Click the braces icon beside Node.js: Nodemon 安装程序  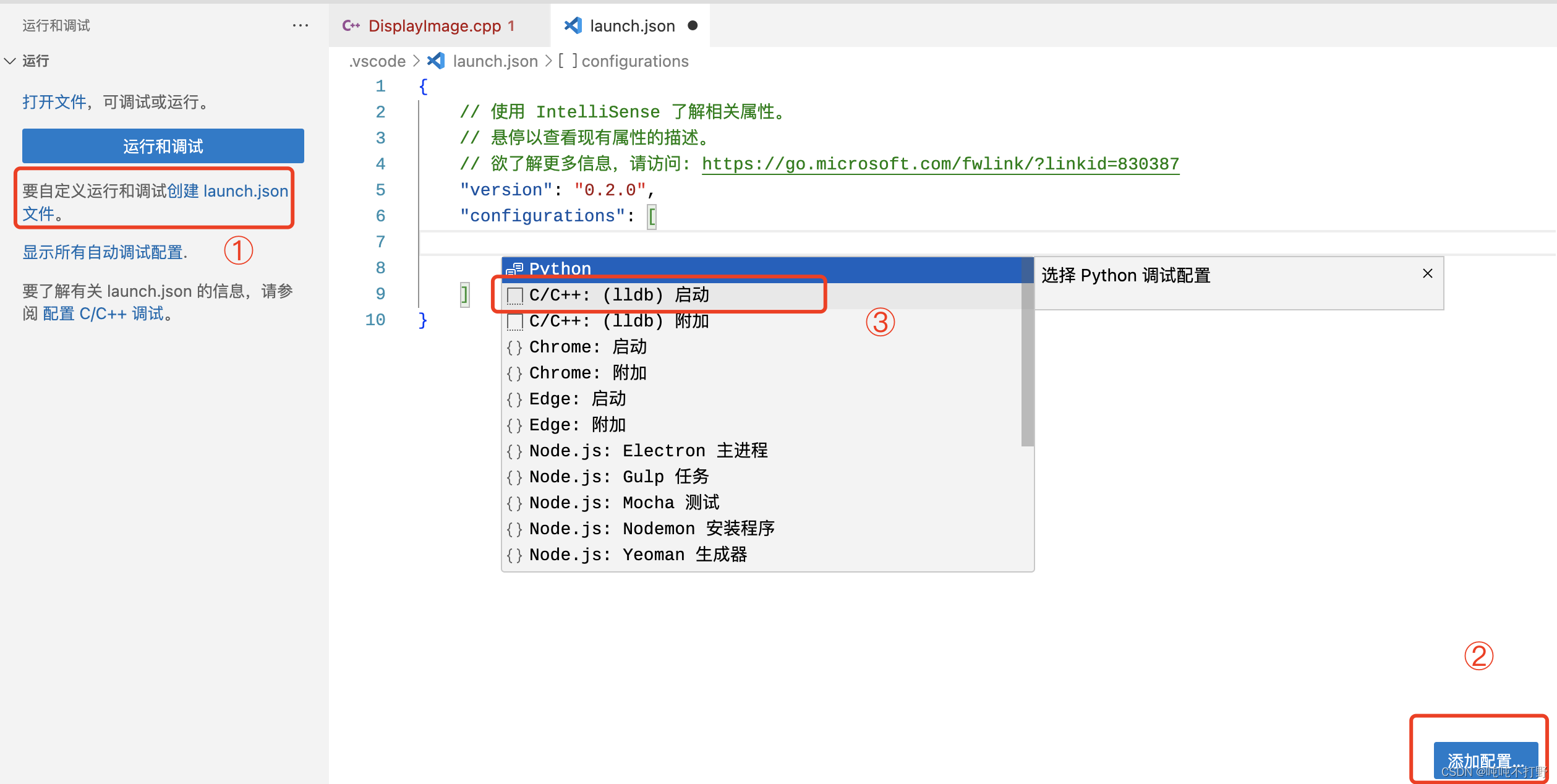pyautogui.click(x=514, y=529)
